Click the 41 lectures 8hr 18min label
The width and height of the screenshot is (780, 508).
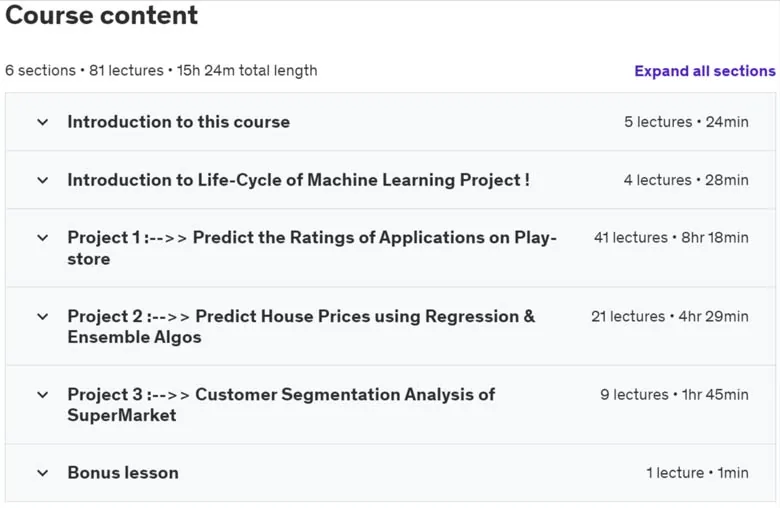click(671, 238)
